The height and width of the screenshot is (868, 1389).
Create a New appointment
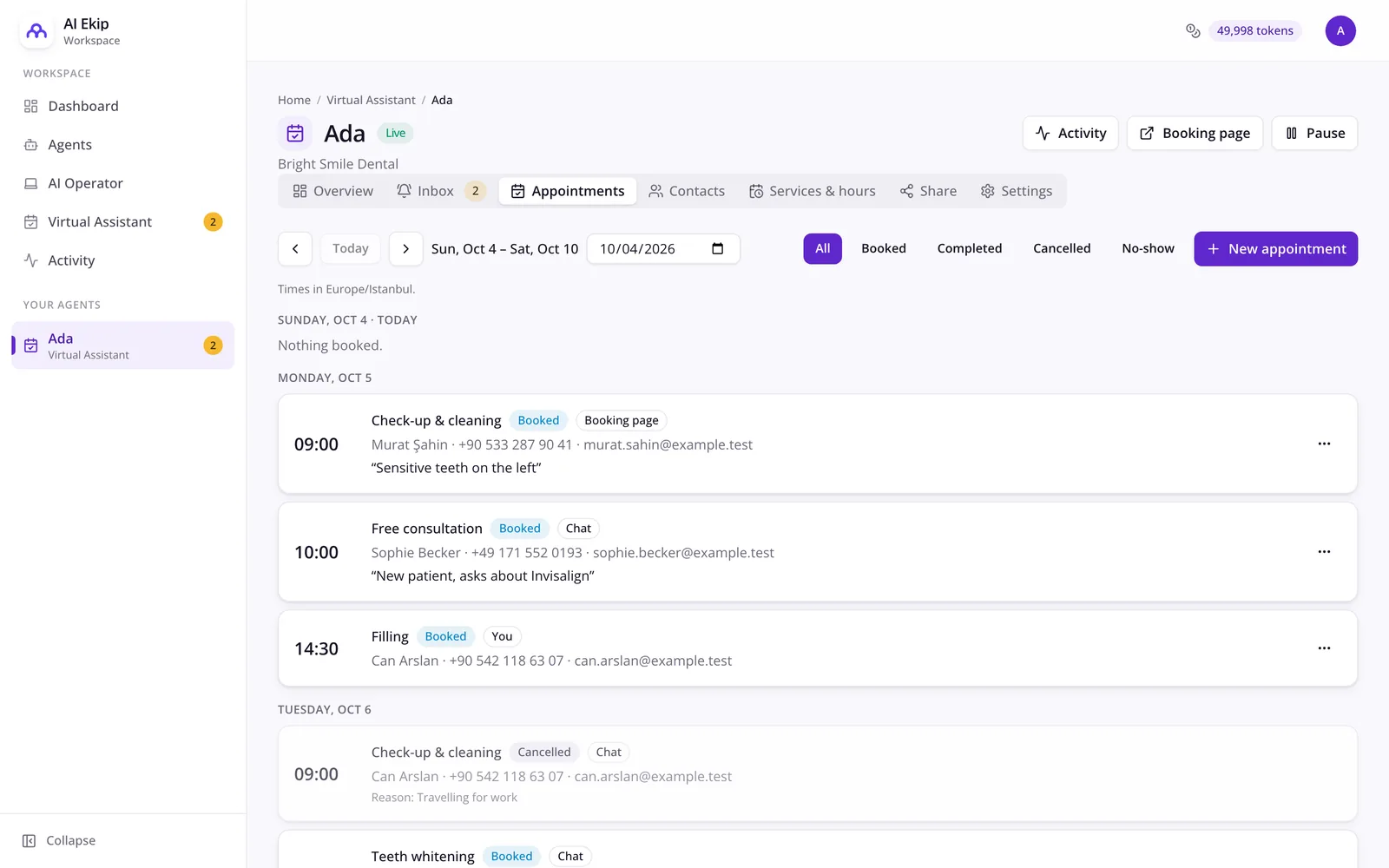1275,249
